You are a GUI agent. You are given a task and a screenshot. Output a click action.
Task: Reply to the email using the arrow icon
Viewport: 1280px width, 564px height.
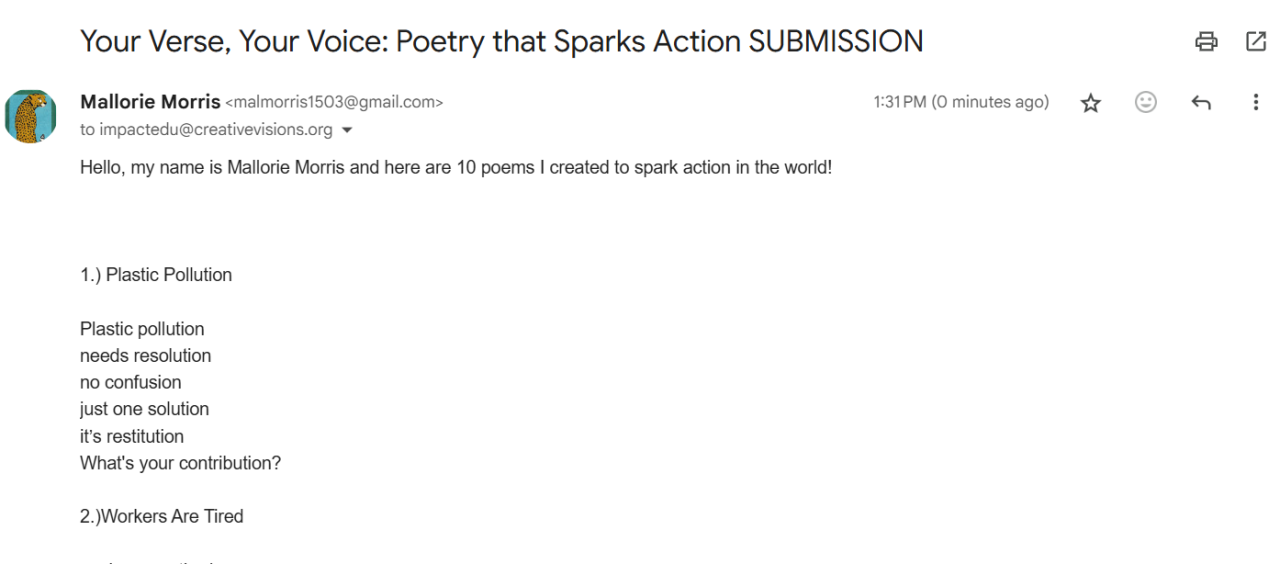tap(1201, 103)
